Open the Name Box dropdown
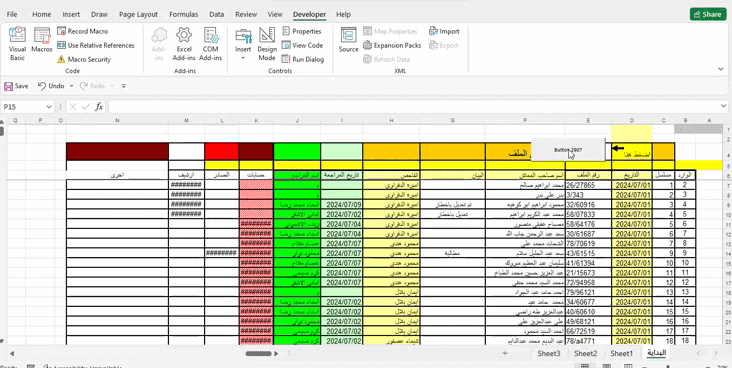This screenshot has width=732, height=368. [x=49, y=107]
